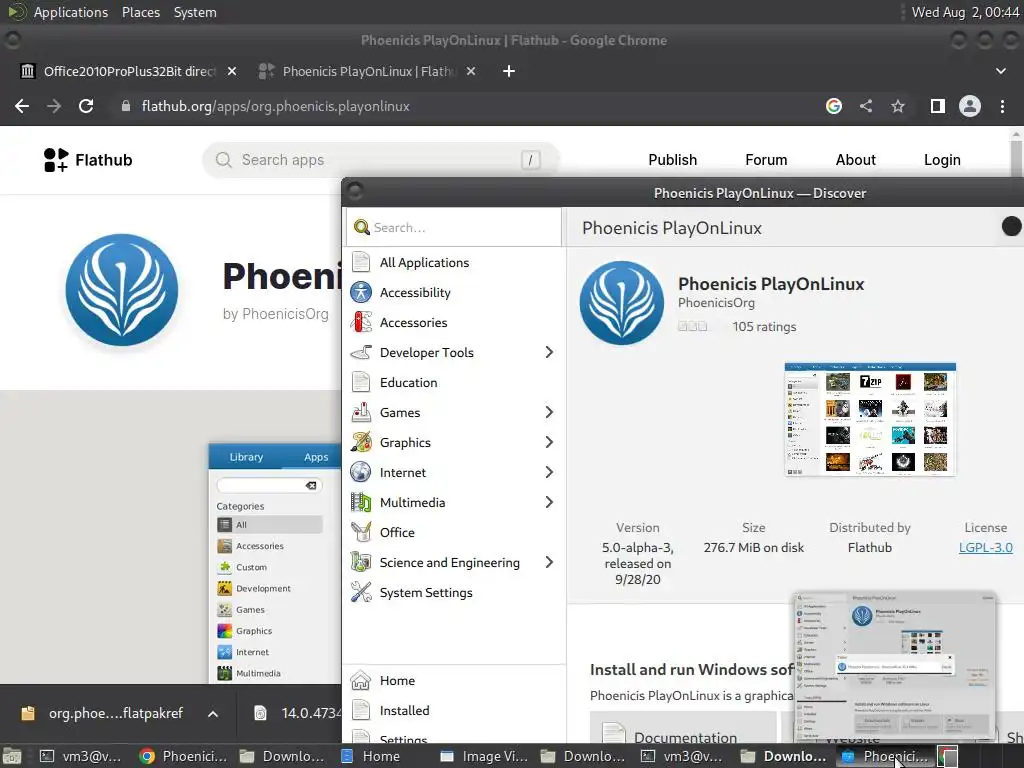The width and height of the screenshot is (1024, 768).
Task: Close the Phoenicis Flathub Chrome tab
Action: pyautogui.click(x=471, y=71)
